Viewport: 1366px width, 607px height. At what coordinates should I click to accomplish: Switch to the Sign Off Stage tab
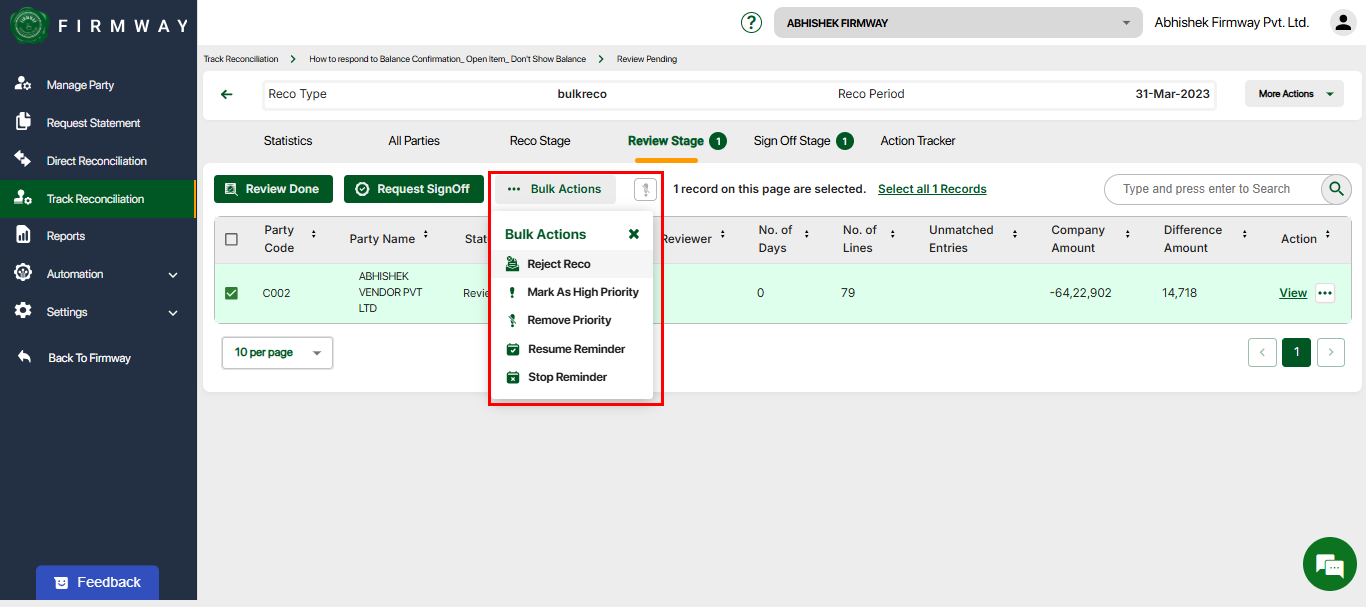pyautogui.click(x=792, y=141)
